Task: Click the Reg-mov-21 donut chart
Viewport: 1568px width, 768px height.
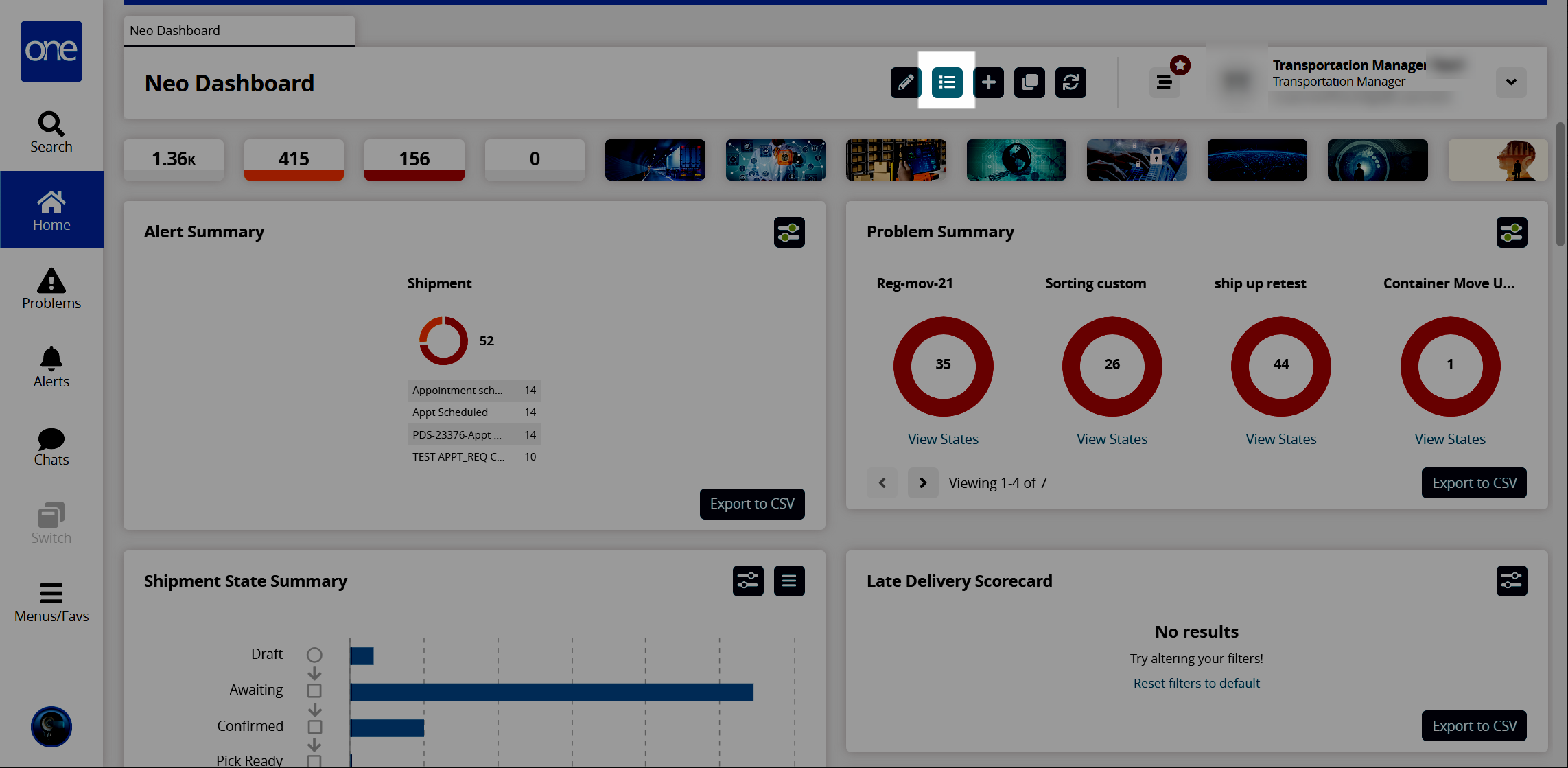Action: point(943,366)
